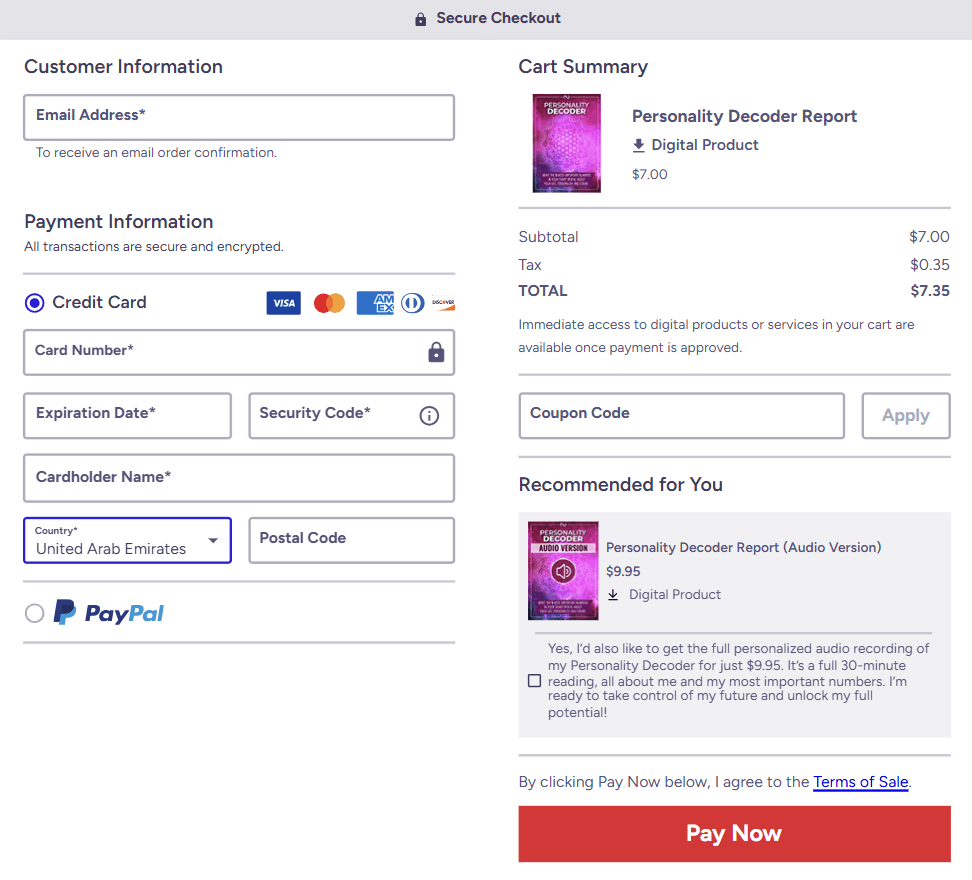Click the Visa card icon
The height and width of the screenshot is (880, 972).
tap(283, 302)
